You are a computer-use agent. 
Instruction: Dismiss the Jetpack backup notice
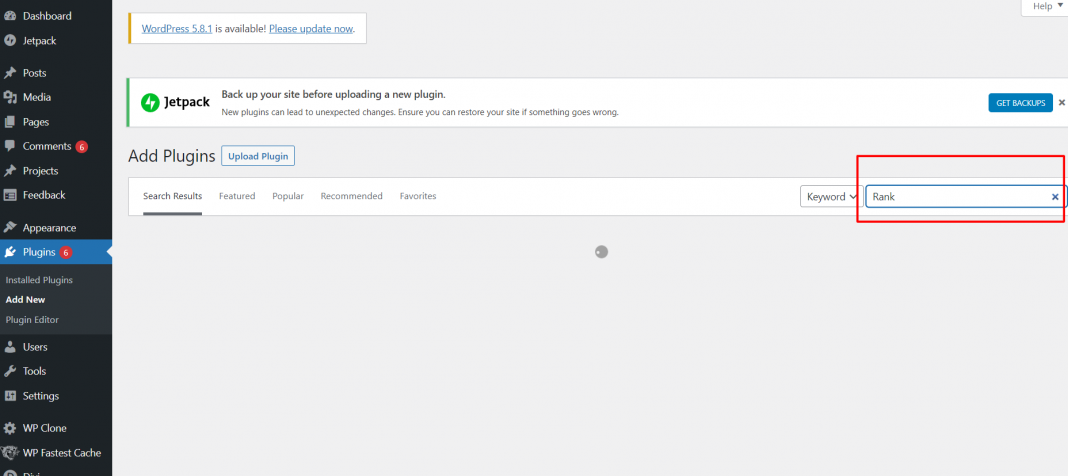[x=1061, y=103]
